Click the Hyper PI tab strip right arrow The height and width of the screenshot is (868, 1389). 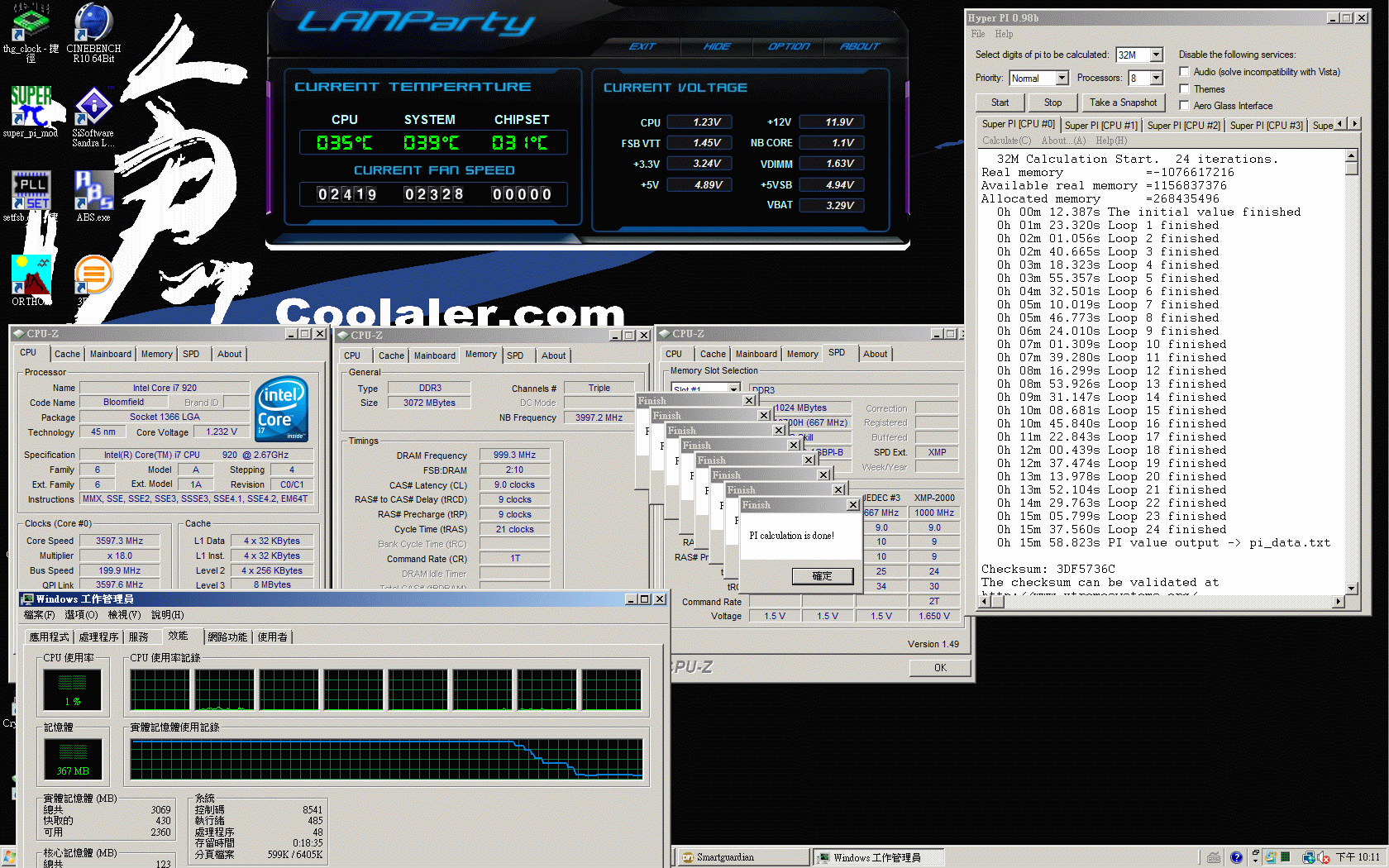click(x=1354, y=123)
